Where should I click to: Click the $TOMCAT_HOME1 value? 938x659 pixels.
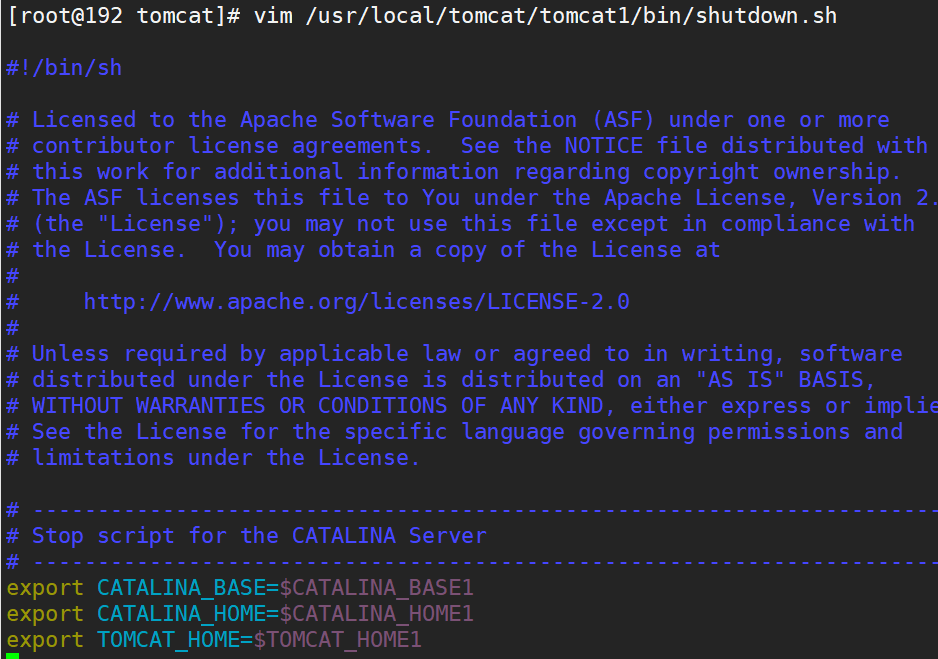[337, 639]
